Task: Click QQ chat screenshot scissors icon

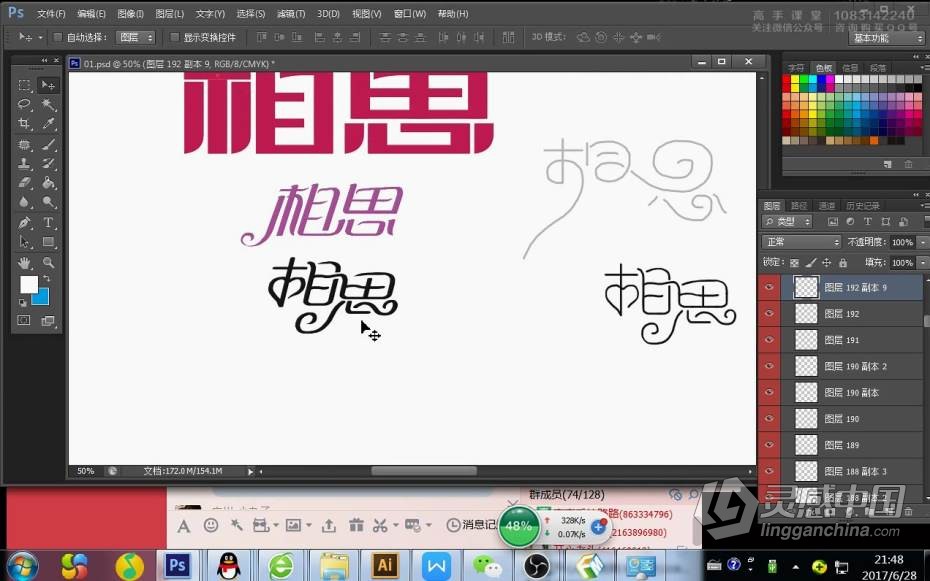Action: [380, 525]
